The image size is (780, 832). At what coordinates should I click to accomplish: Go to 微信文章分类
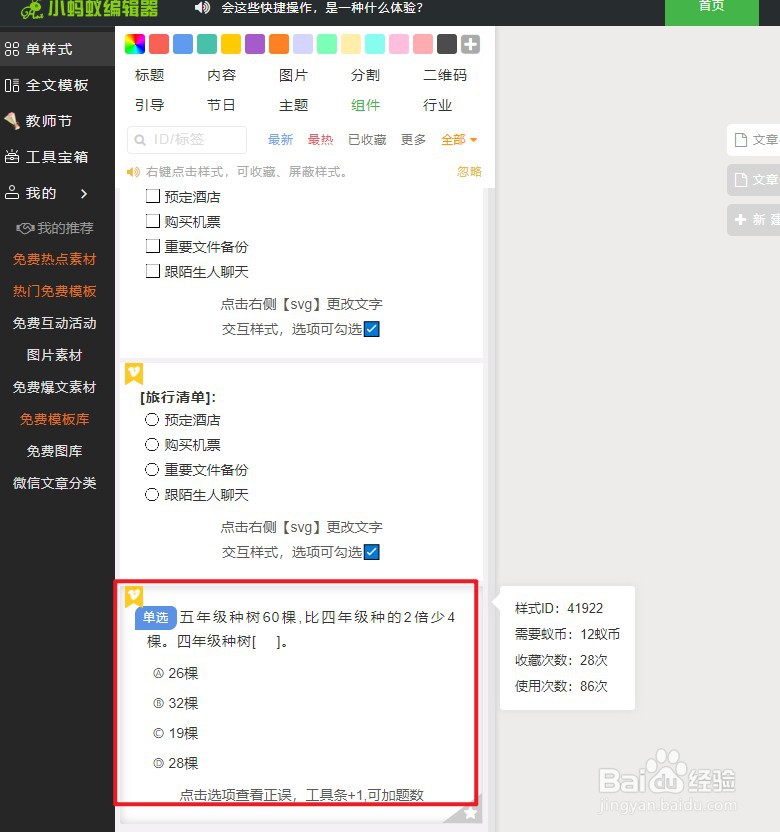click(x=55, y=483)
